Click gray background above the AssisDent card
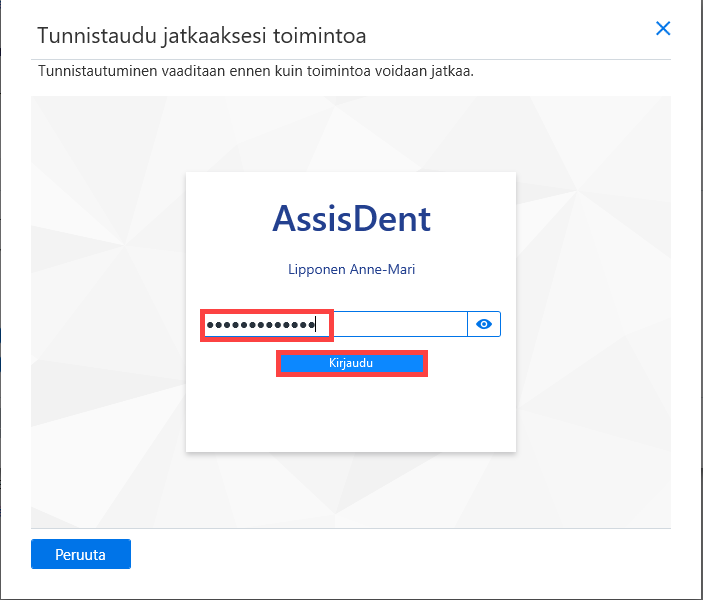This screenshot has height=600, width=703. click(352, 134)
